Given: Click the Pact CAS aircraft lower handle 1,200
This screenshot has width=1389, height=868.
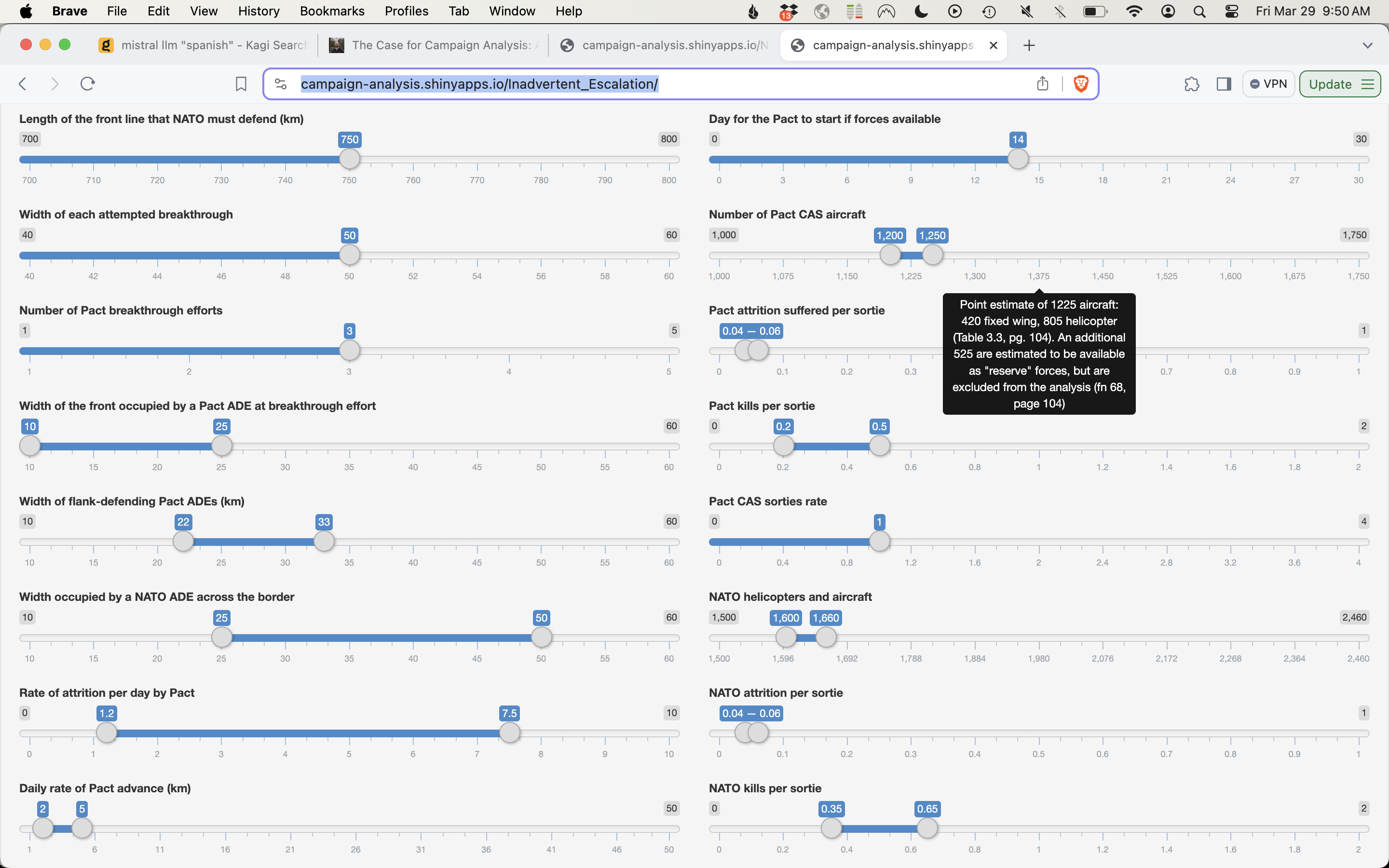Looking at the screenshot, I should click(x=890, y=255).
